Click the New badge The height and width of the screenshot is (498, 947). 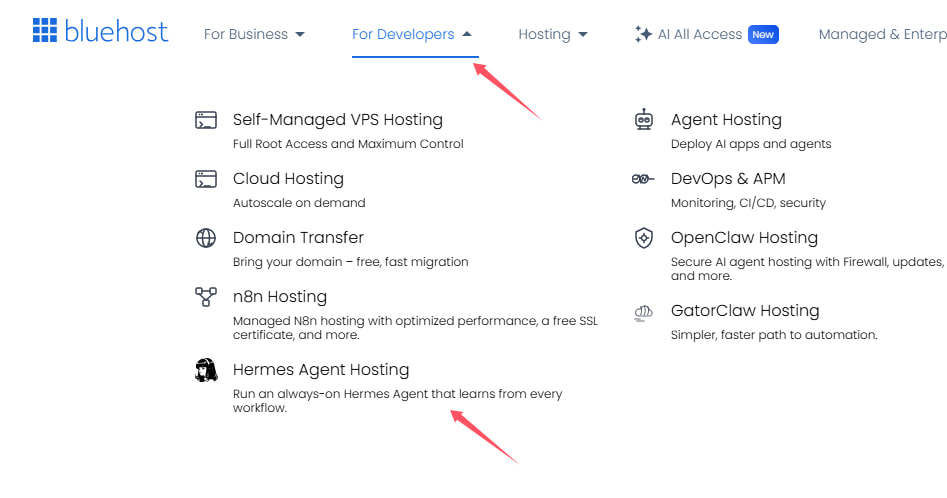click(763, 34)
